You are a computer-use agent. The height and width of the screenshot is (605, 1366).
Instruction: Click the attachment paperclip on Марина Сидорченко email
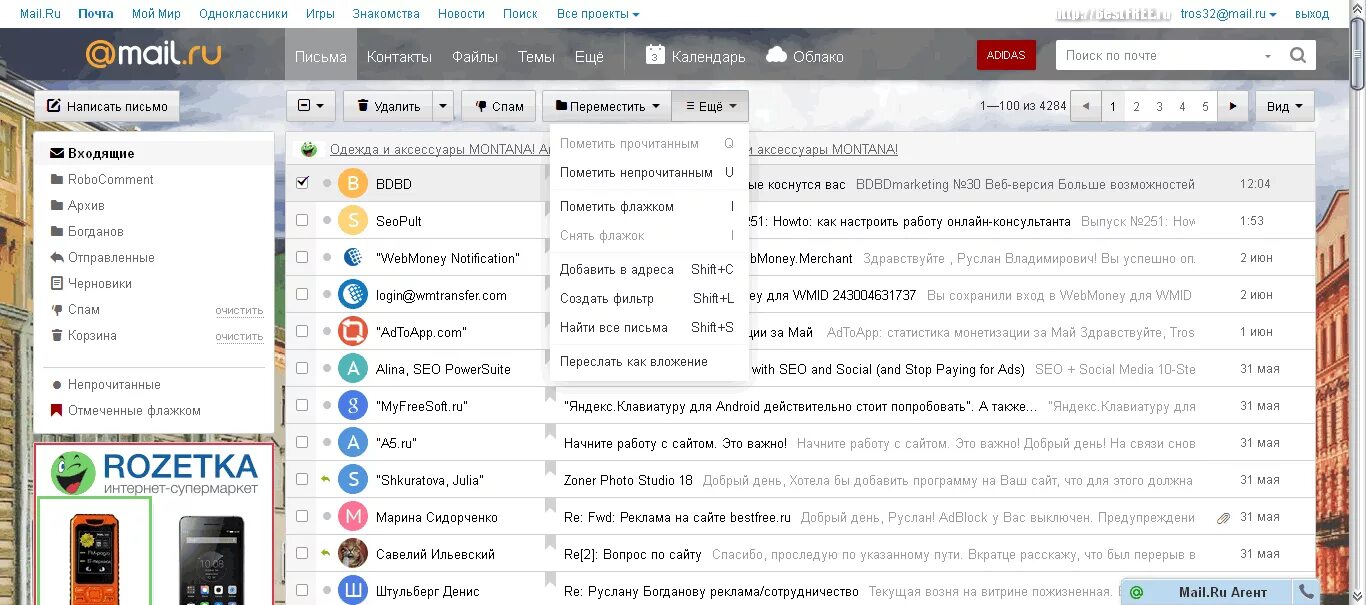click(1222, 518)
